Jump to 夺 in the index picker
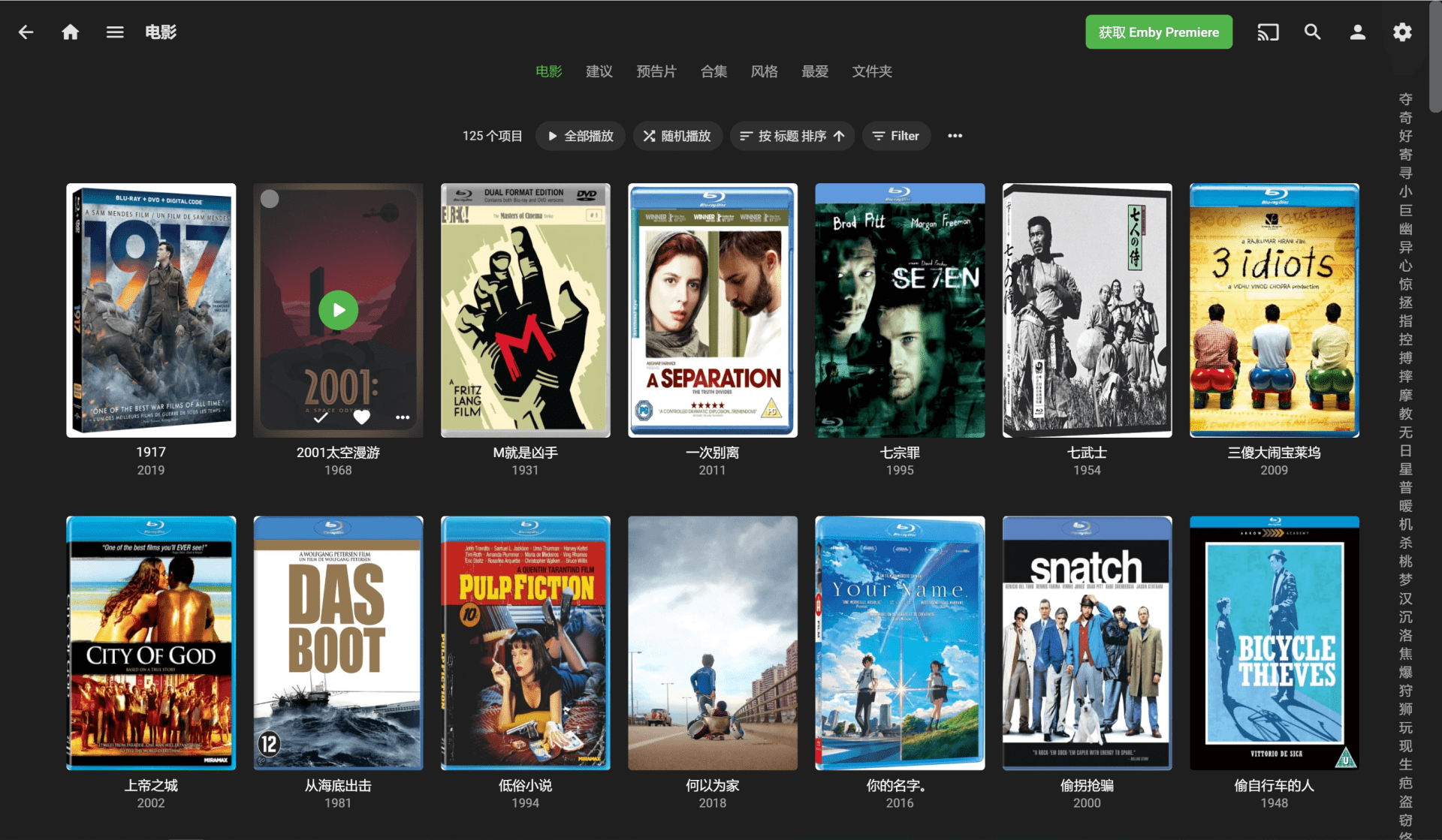The height and width of the screenshot is (840, 1442). 1406,99
